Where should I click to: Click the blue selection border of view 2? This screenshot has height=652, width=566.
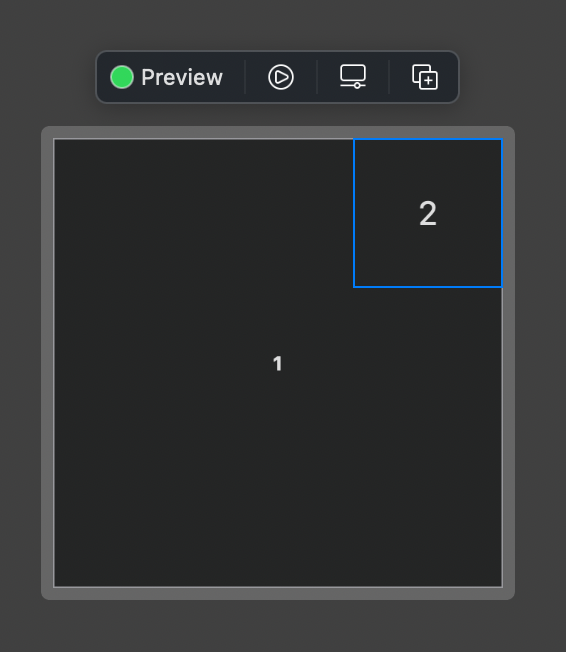click(x=353, y=213)
